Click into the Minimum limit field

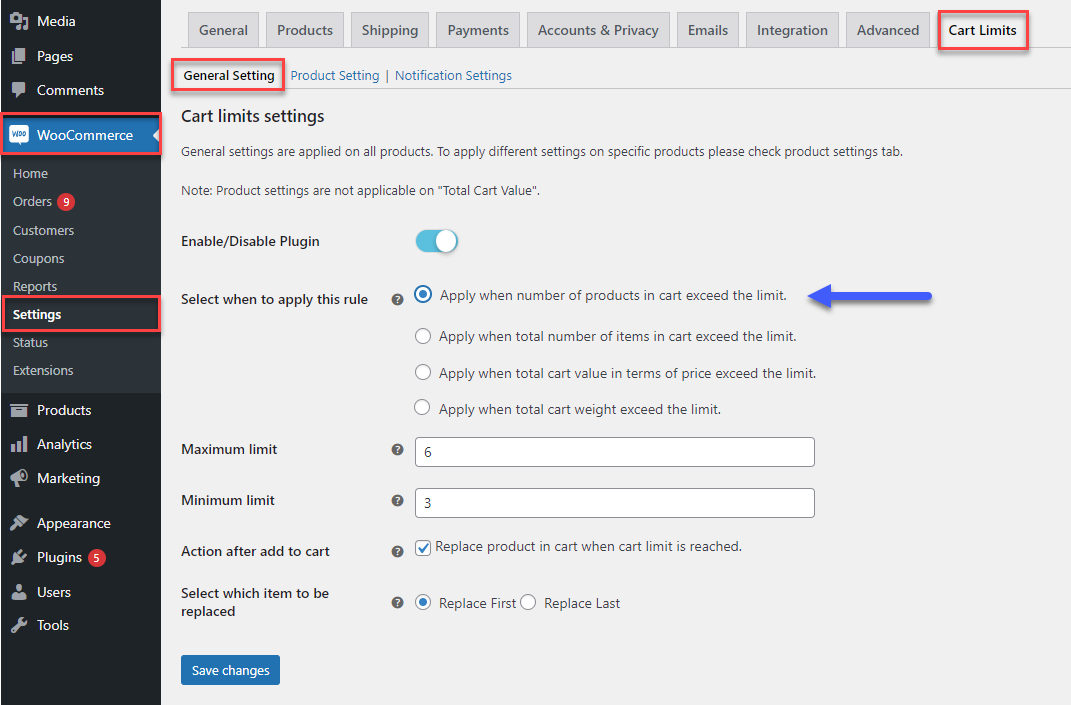(x=615, y=503)
